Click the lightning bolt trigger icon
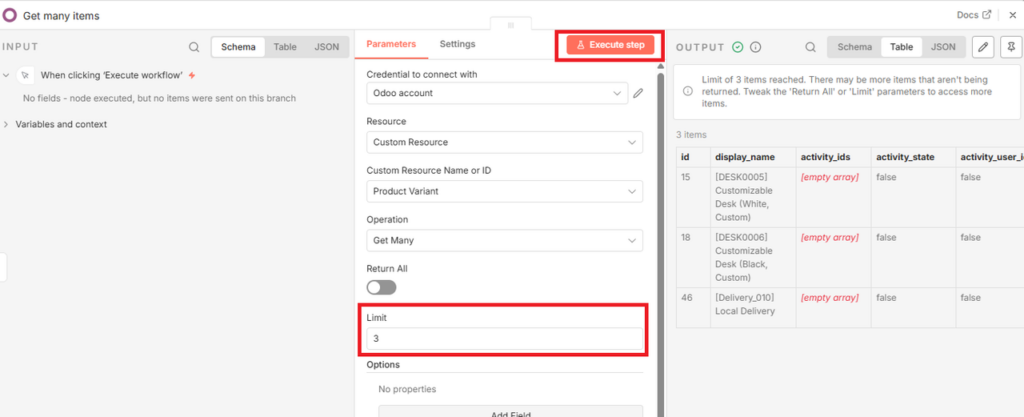The height and width of the screenshot is (417, 1024). coord(191,75)
